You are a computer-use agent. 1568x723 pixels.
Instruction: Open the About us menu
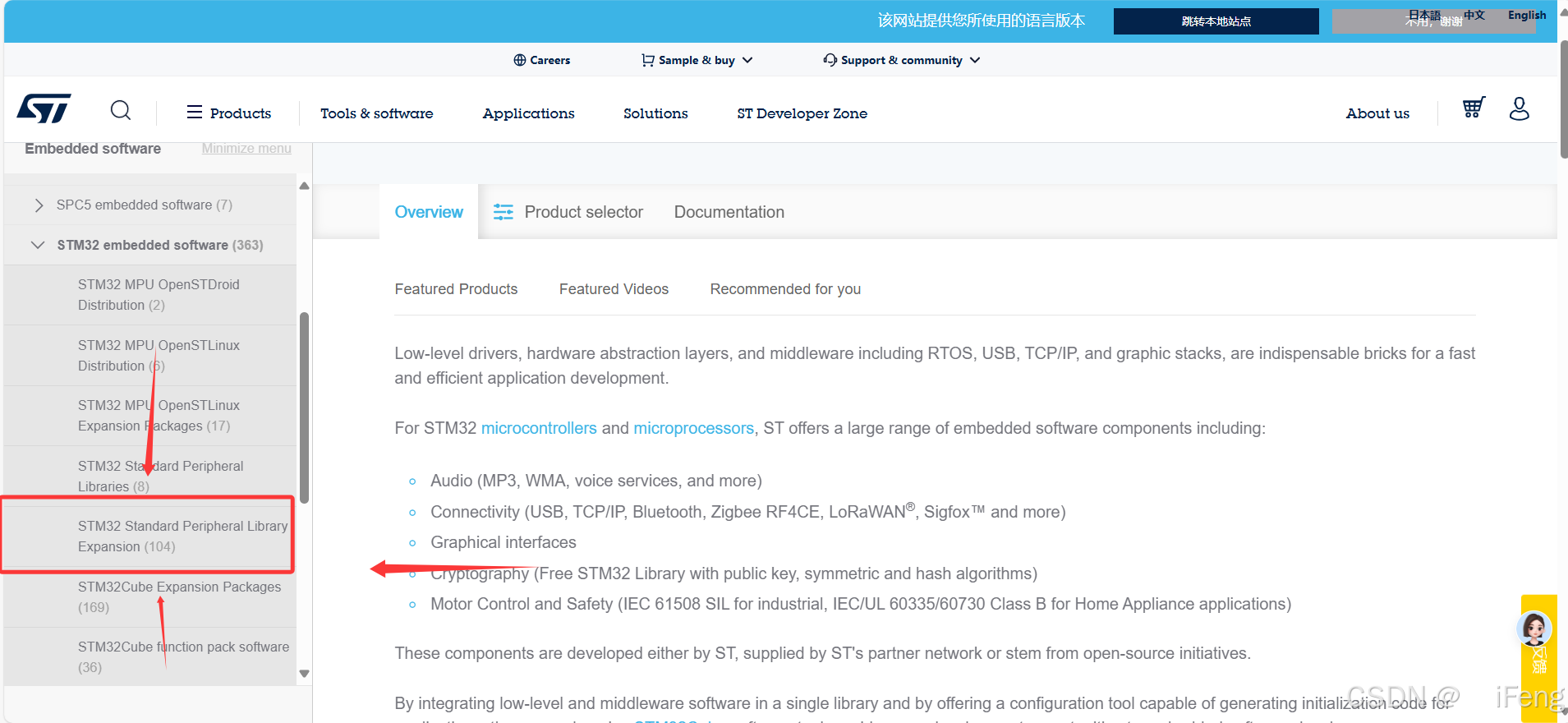pos(1377,113)
